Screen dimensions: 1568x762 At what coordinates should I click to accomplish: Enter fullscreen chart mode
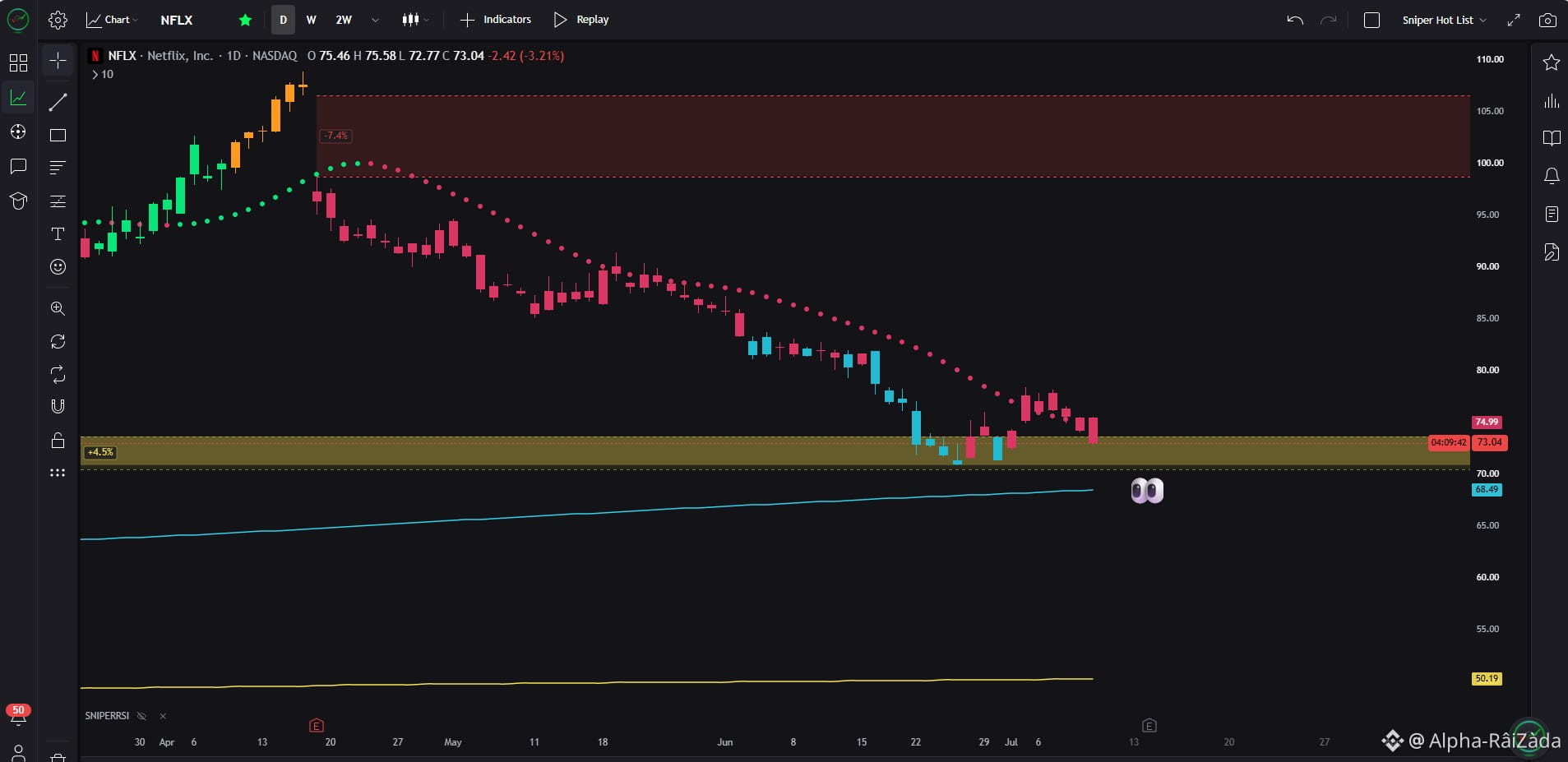point(1514,20)
